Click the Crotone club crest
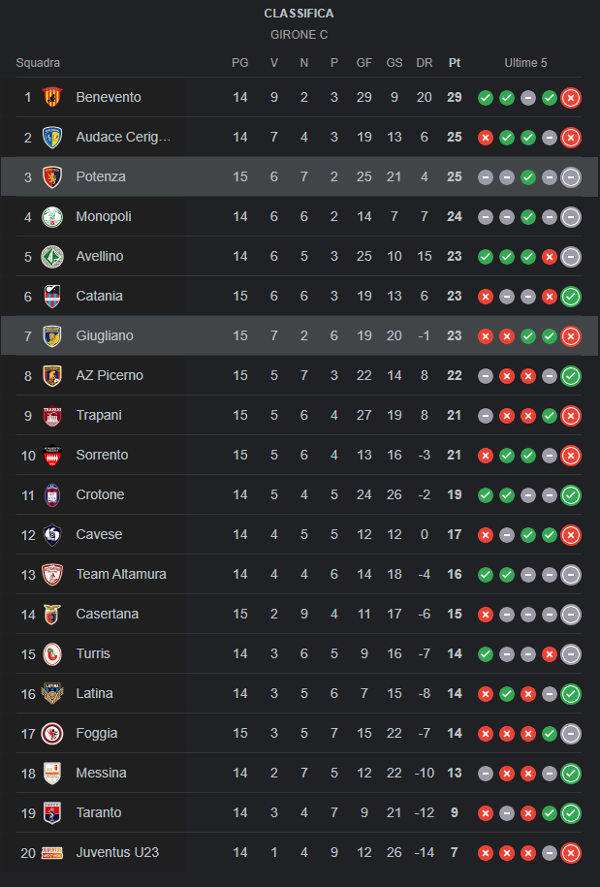This screenshot has width=600, height=887. (x=52, y=495)
